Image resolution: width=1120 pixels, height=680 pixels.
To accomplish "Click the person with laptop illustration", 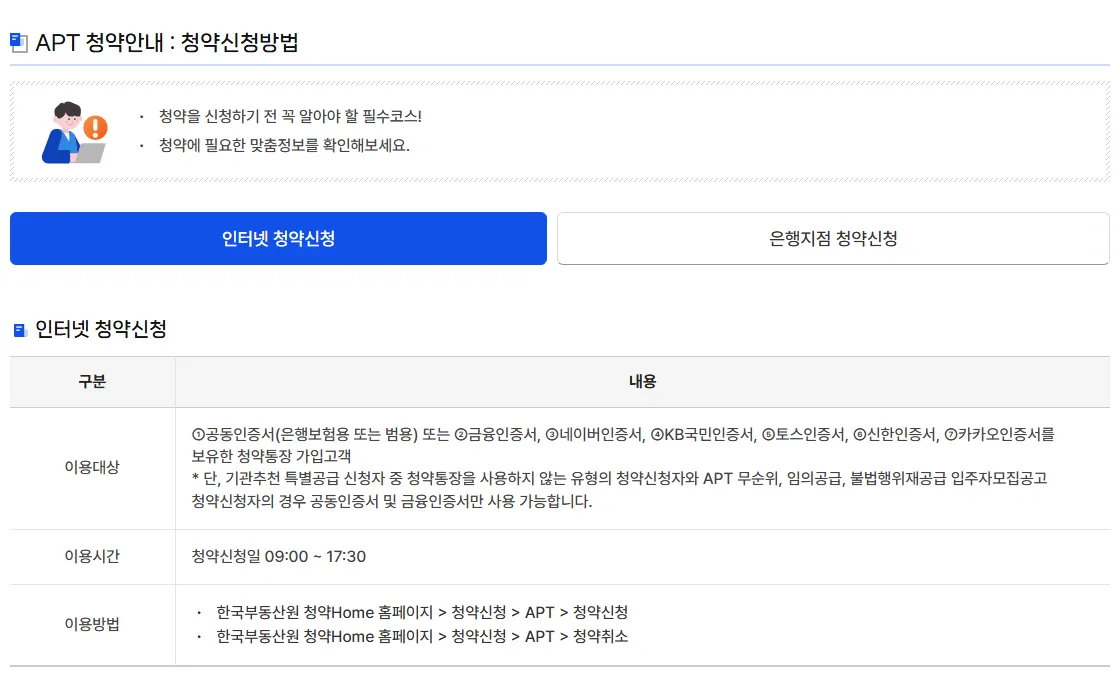I will pos(74,132).
